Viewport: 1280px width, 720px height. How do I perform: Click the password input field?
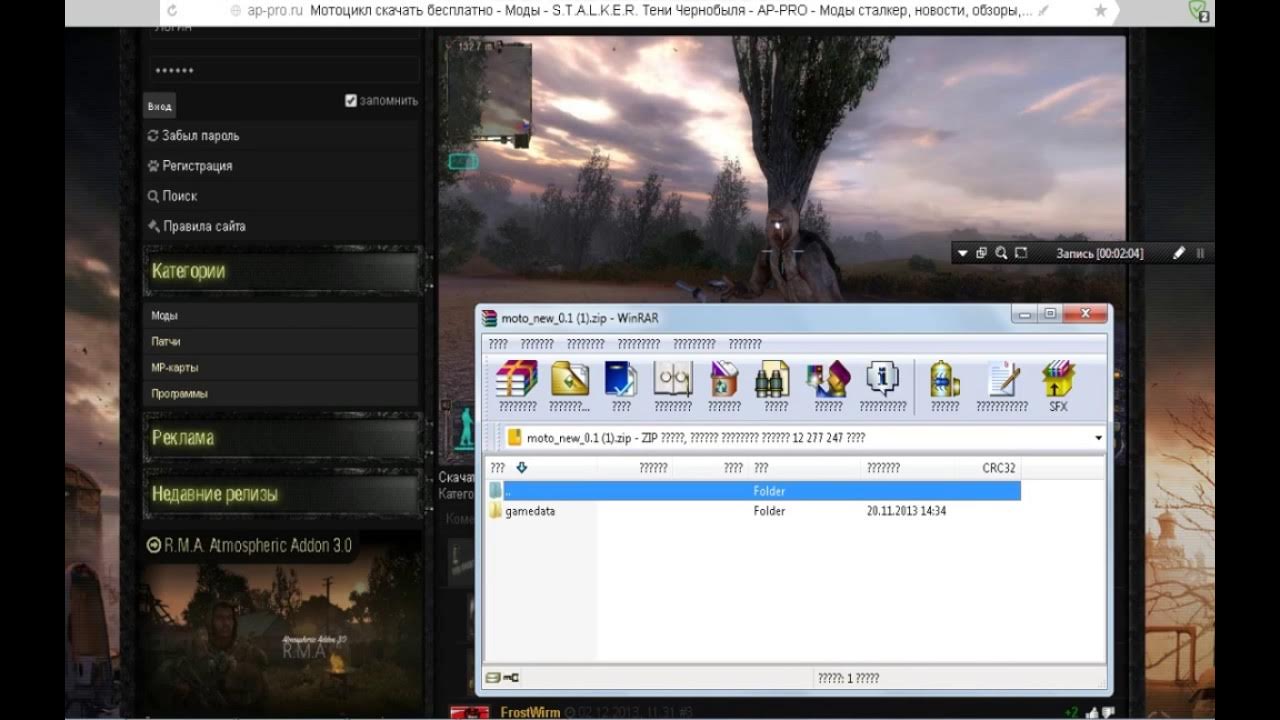pos(284,70)
